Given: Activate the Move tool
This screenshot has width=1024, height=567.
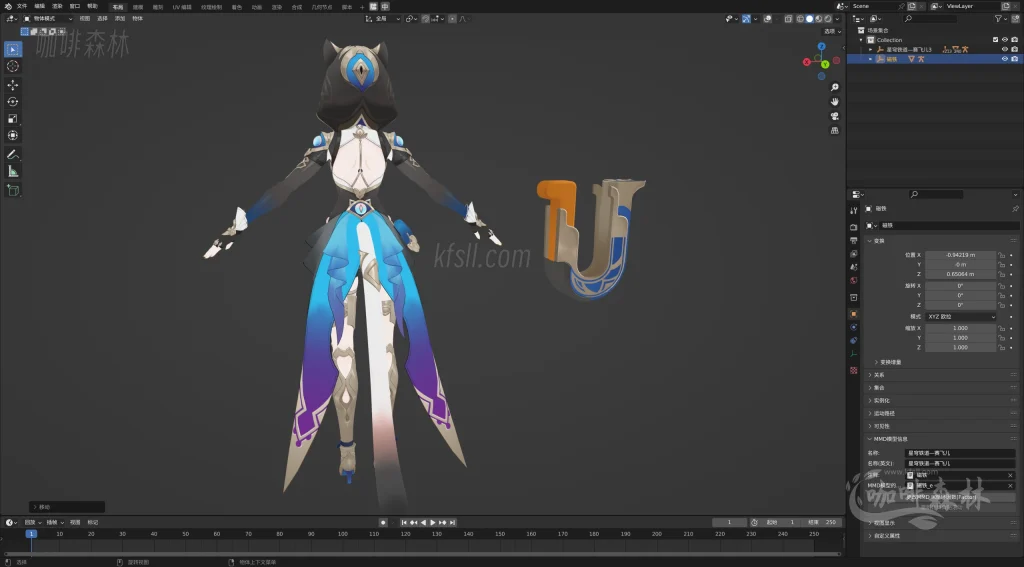Looking at the screenshot, I should pos(12,85).
